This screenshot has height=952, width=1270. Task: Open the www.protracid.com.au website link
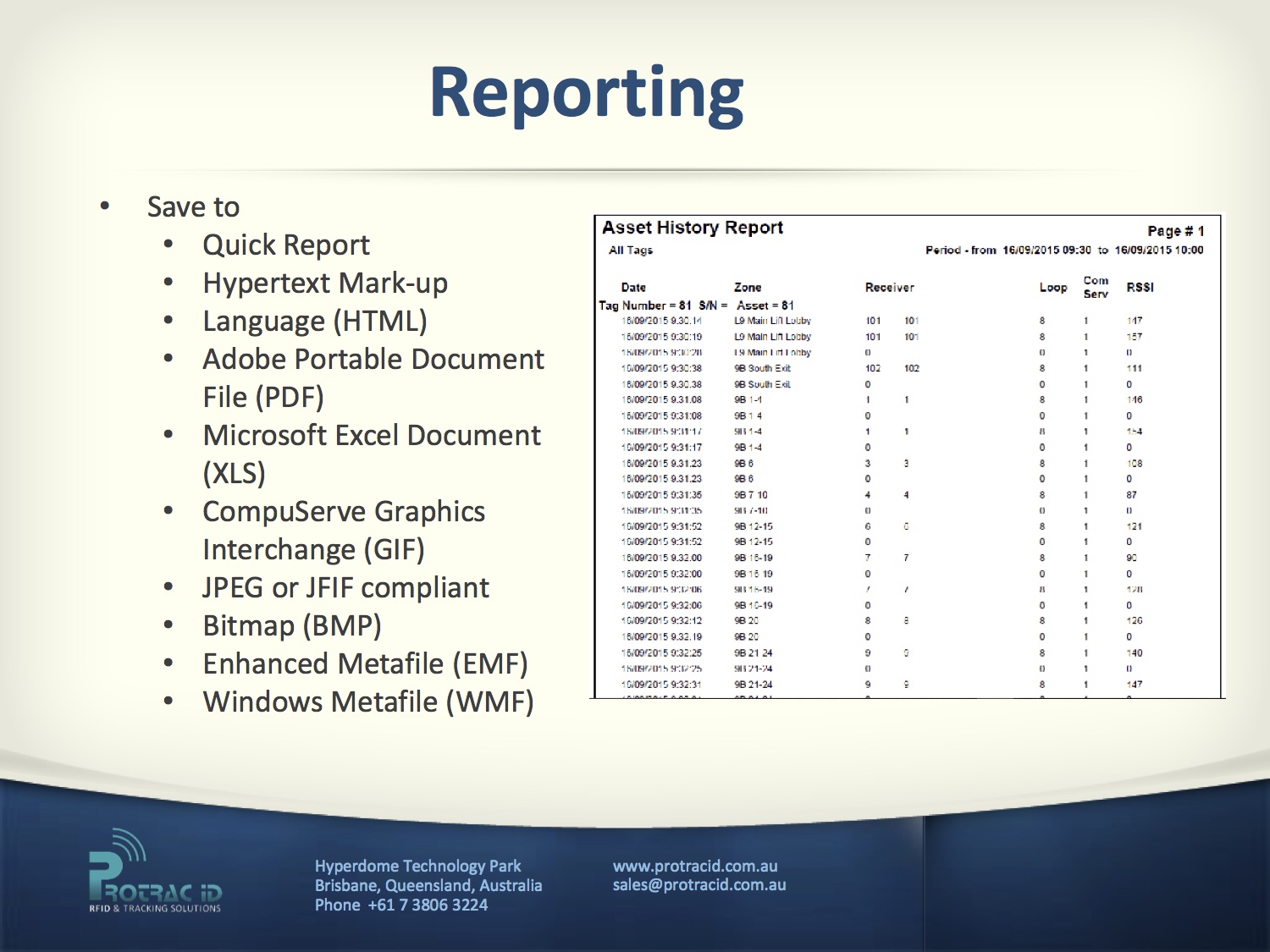tap(694, 866)
